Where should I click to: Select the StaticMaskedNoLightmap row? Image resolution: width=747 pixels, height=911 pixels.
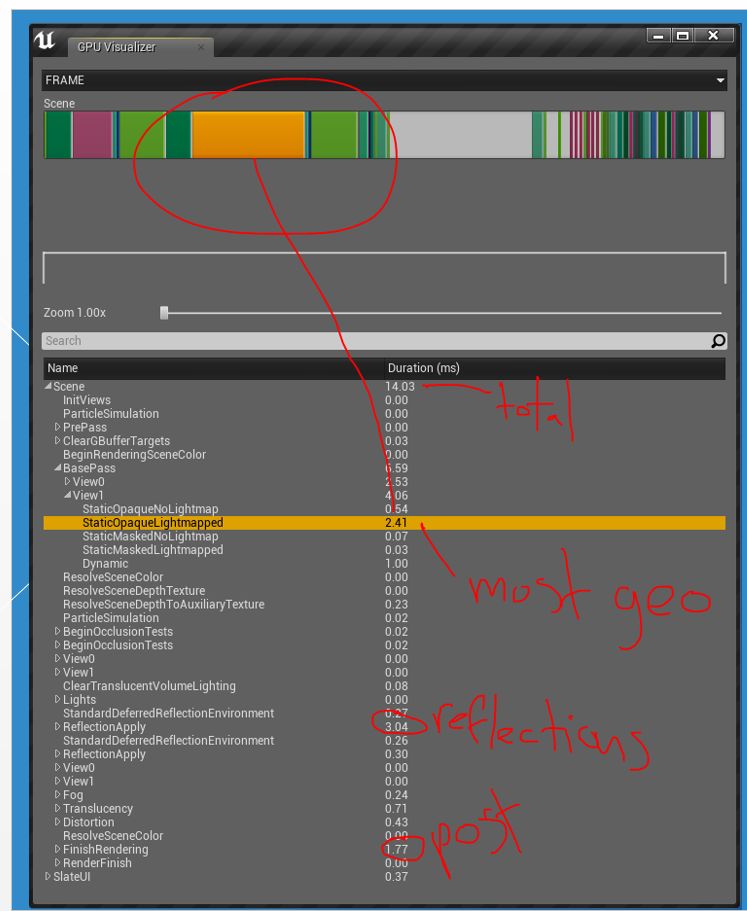pyautogui.click(x=385, y=536)
